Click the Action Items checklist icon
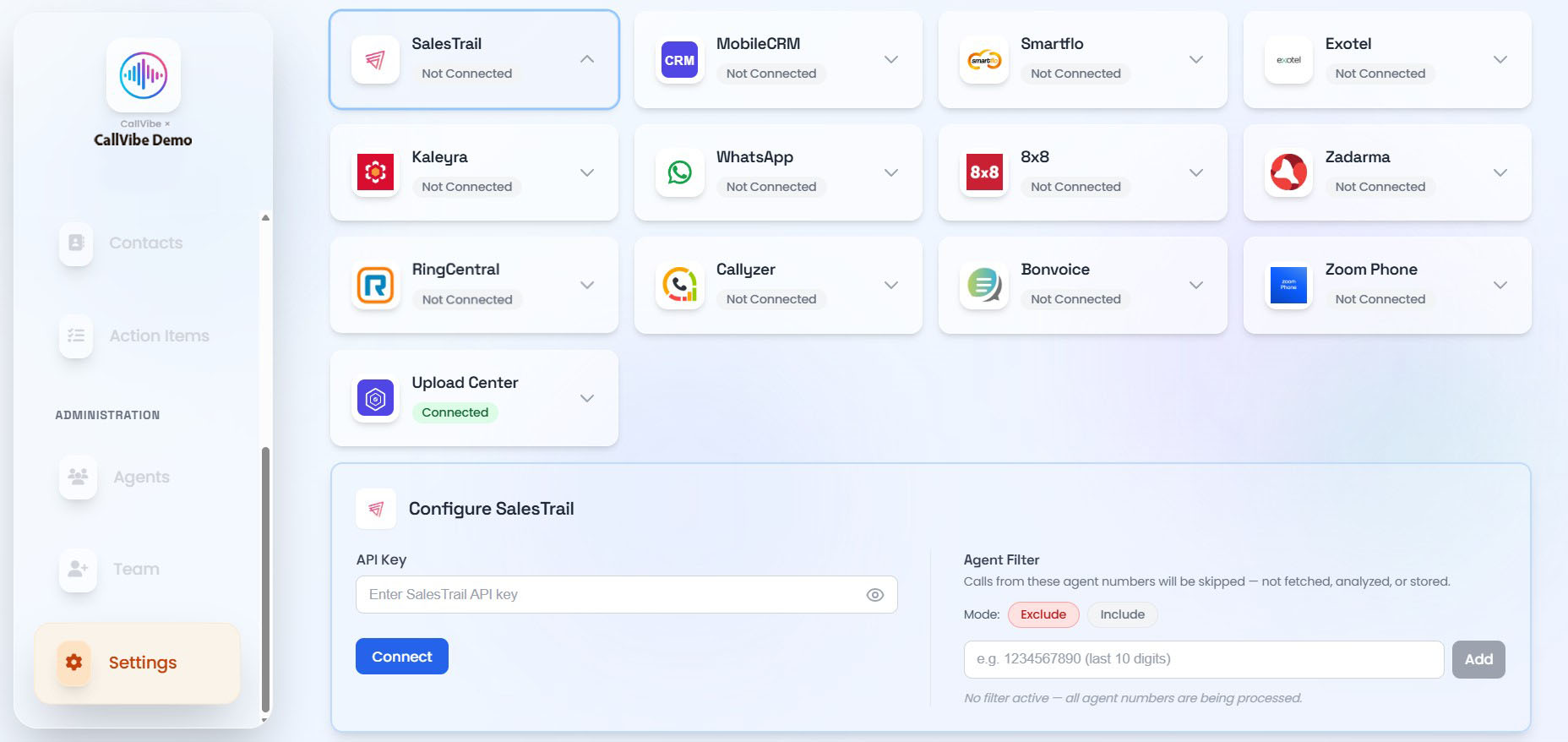 [76, 336]
